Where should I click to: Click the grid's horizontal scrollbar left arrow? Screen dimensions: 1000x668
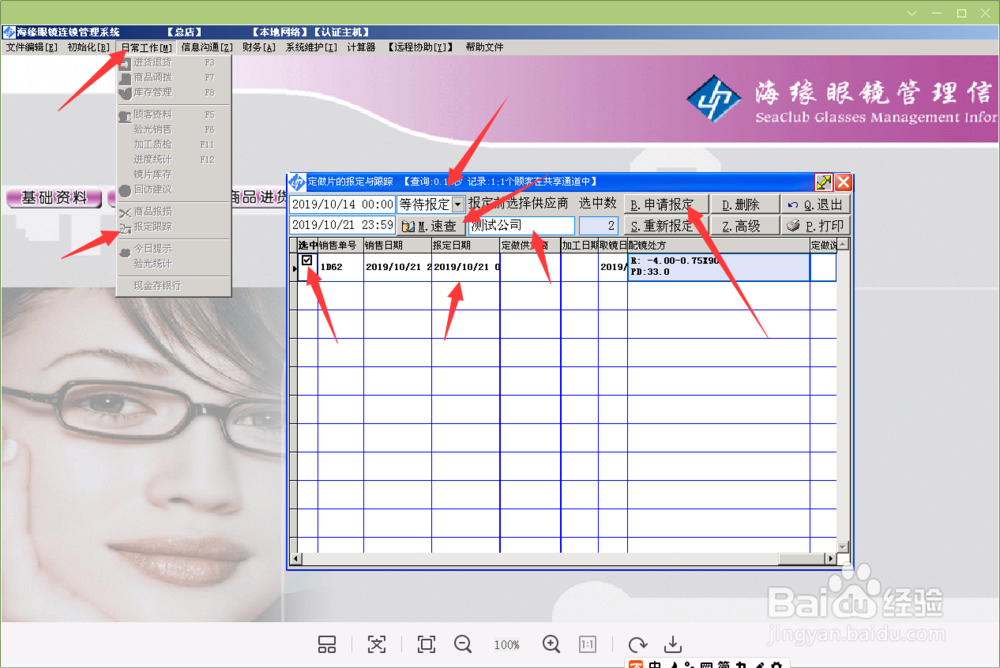[x=295, y=559]
